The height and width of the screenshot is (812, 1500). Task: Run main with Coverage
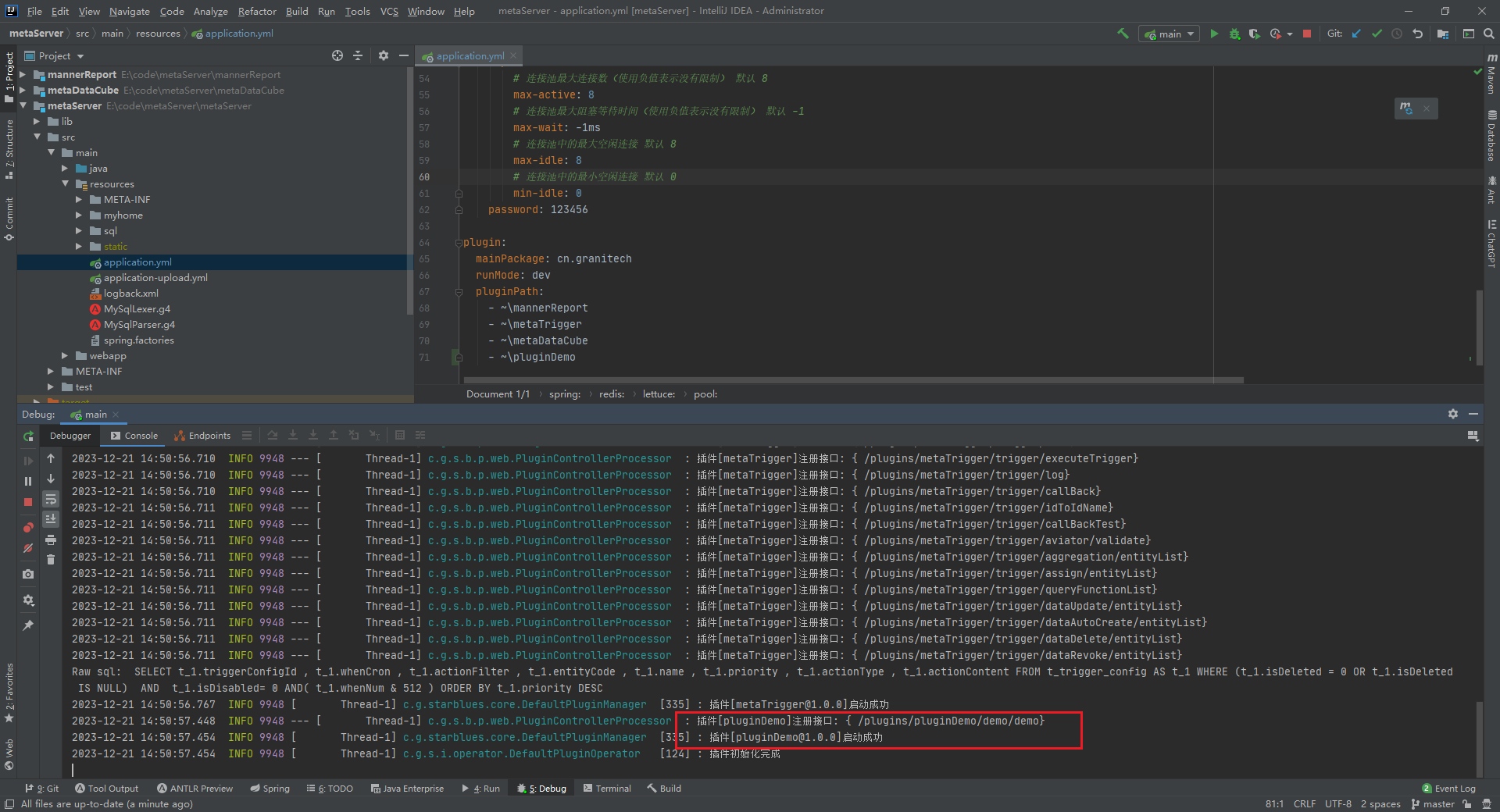pos(1255,34)
